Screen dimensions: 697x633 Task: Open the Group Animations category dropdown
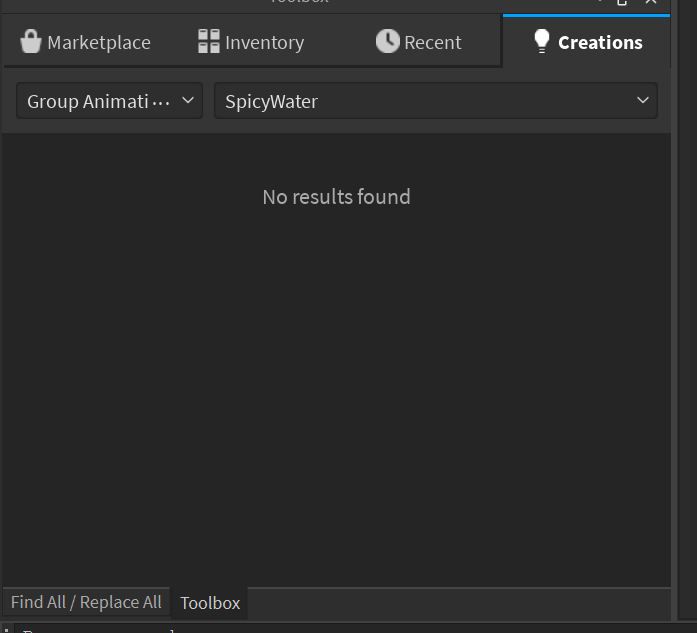click(x=109, y=101)
